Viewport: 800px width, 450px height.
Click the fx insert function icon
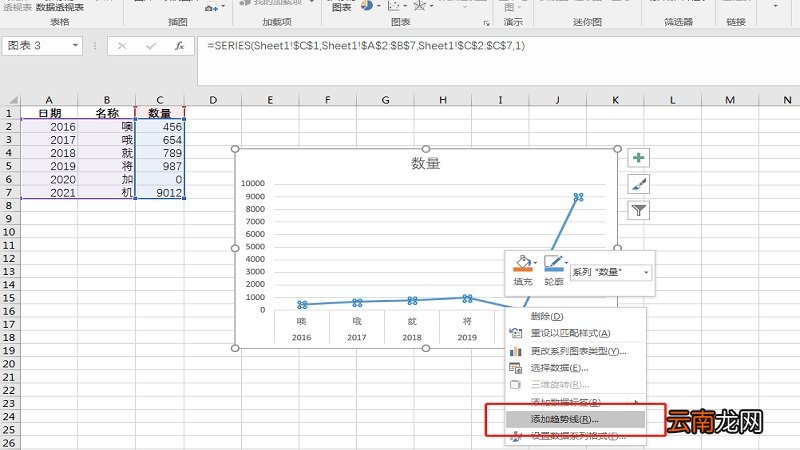point(179,46)
